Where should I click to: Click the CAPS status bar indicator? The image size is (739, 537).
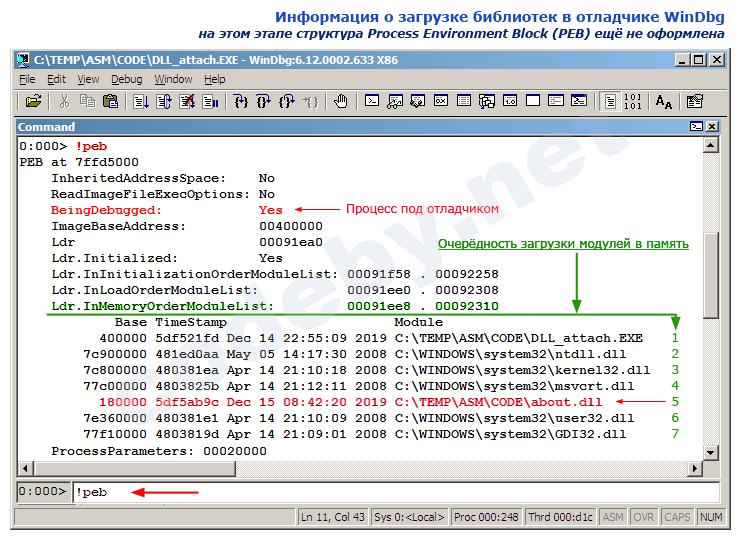[x=677, y=517]
